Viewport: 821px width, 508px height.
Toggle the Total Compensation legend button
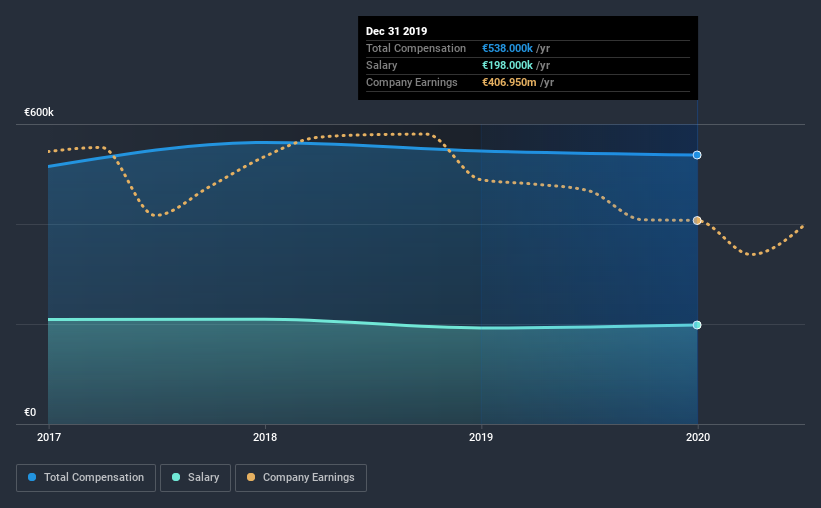86,478
